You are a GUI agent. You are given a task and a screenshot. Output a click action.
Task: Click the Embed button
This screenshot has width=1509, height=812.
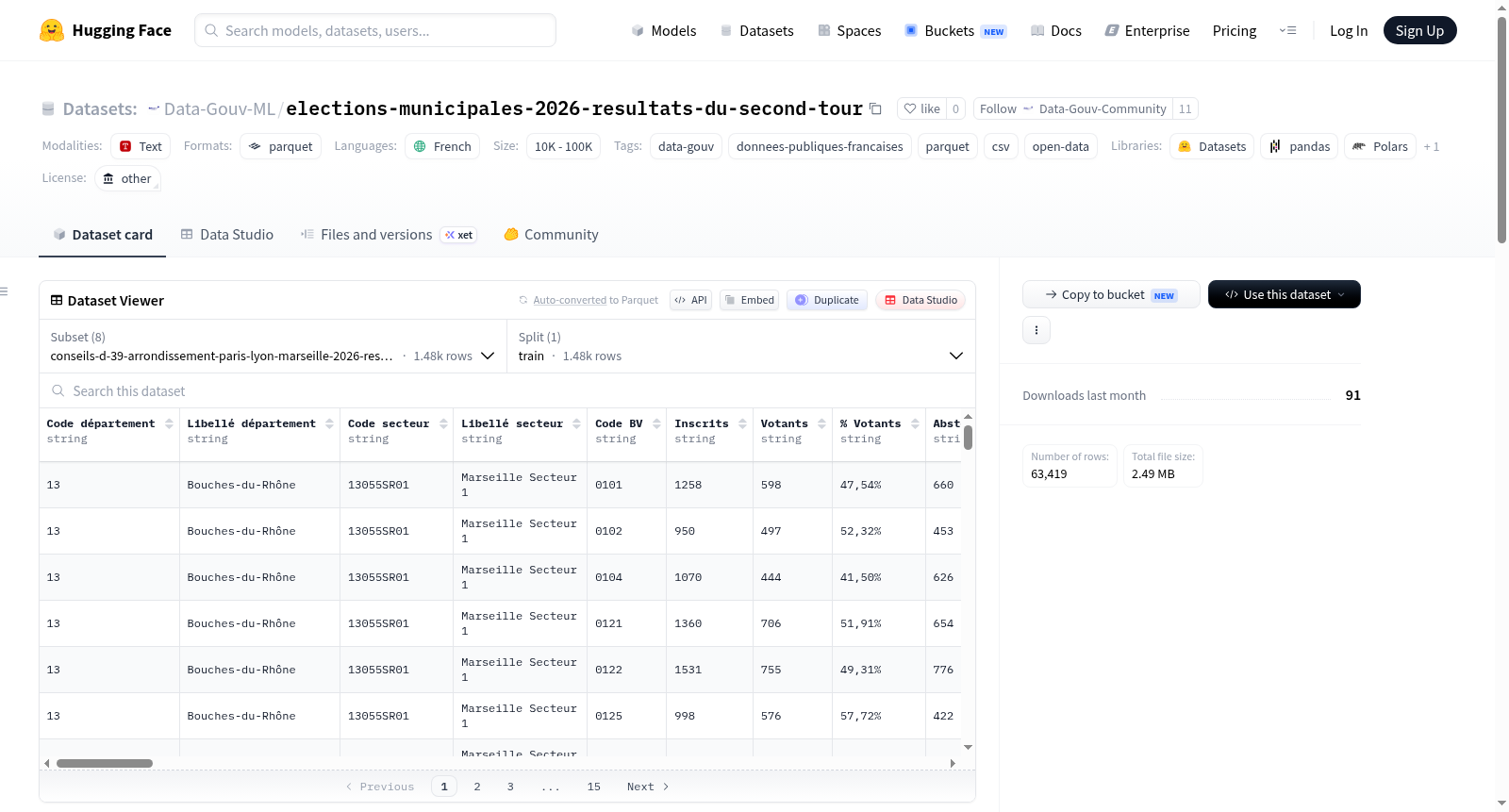click(749, 300)
